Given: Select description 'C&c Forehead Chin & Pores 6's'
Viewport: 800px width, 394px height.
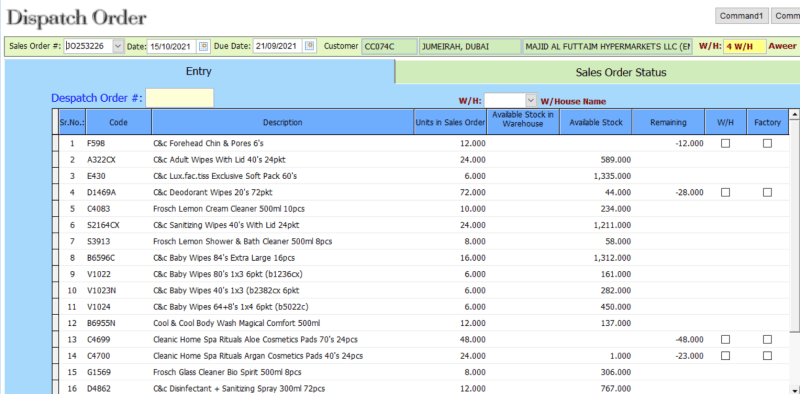Looking at the screenshot, I should 208,143.
